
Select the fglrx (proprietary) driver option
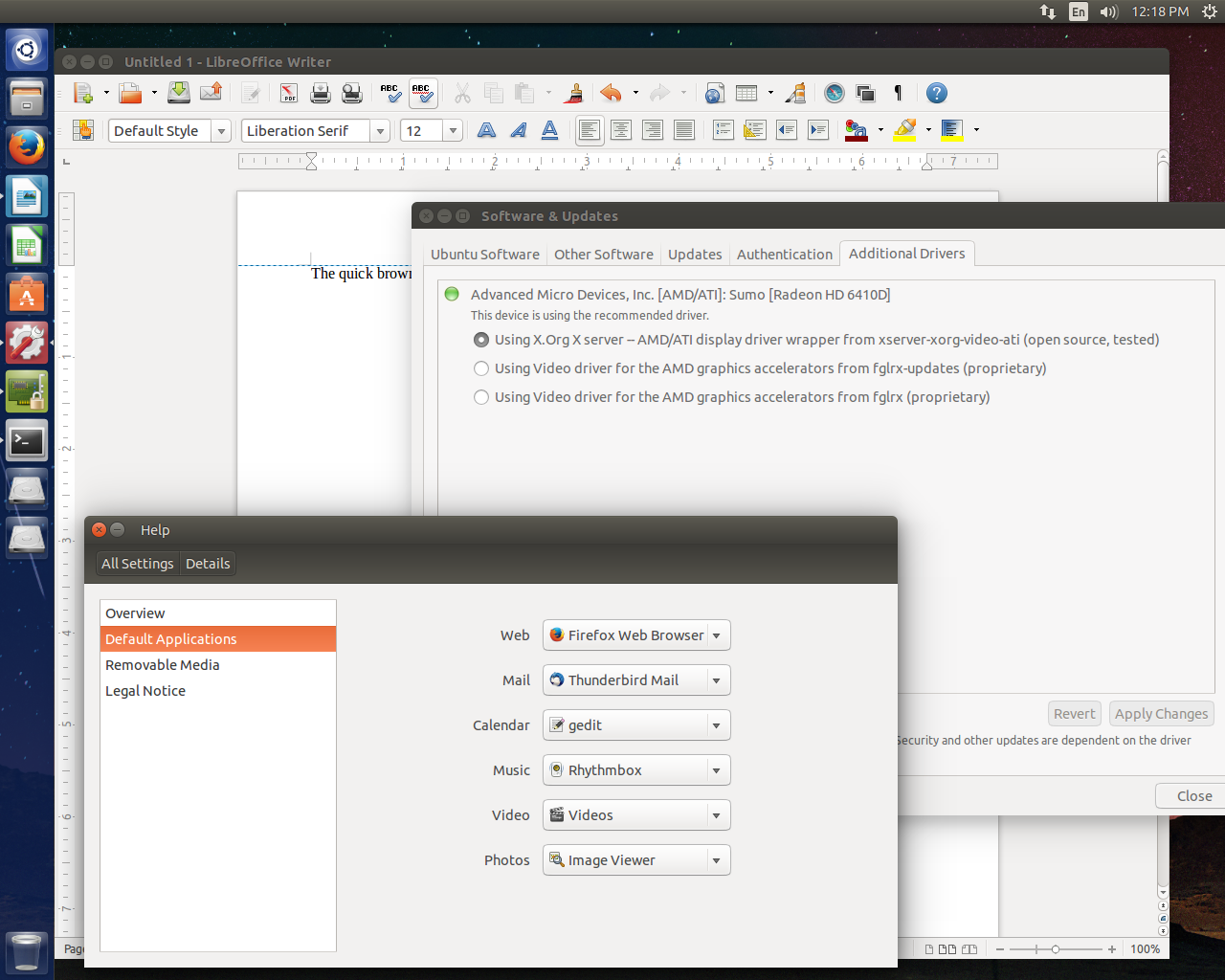(x=481, y=397)
